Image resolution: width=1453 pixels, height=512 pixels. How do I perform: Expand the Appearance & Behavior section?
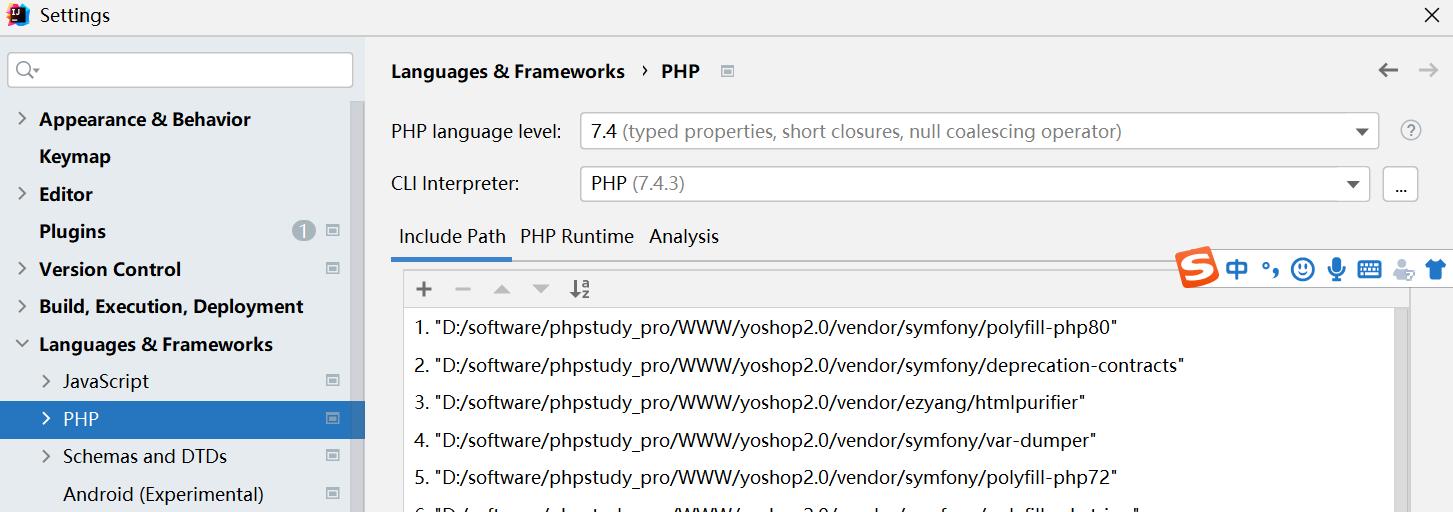click(x=22, y=119)
